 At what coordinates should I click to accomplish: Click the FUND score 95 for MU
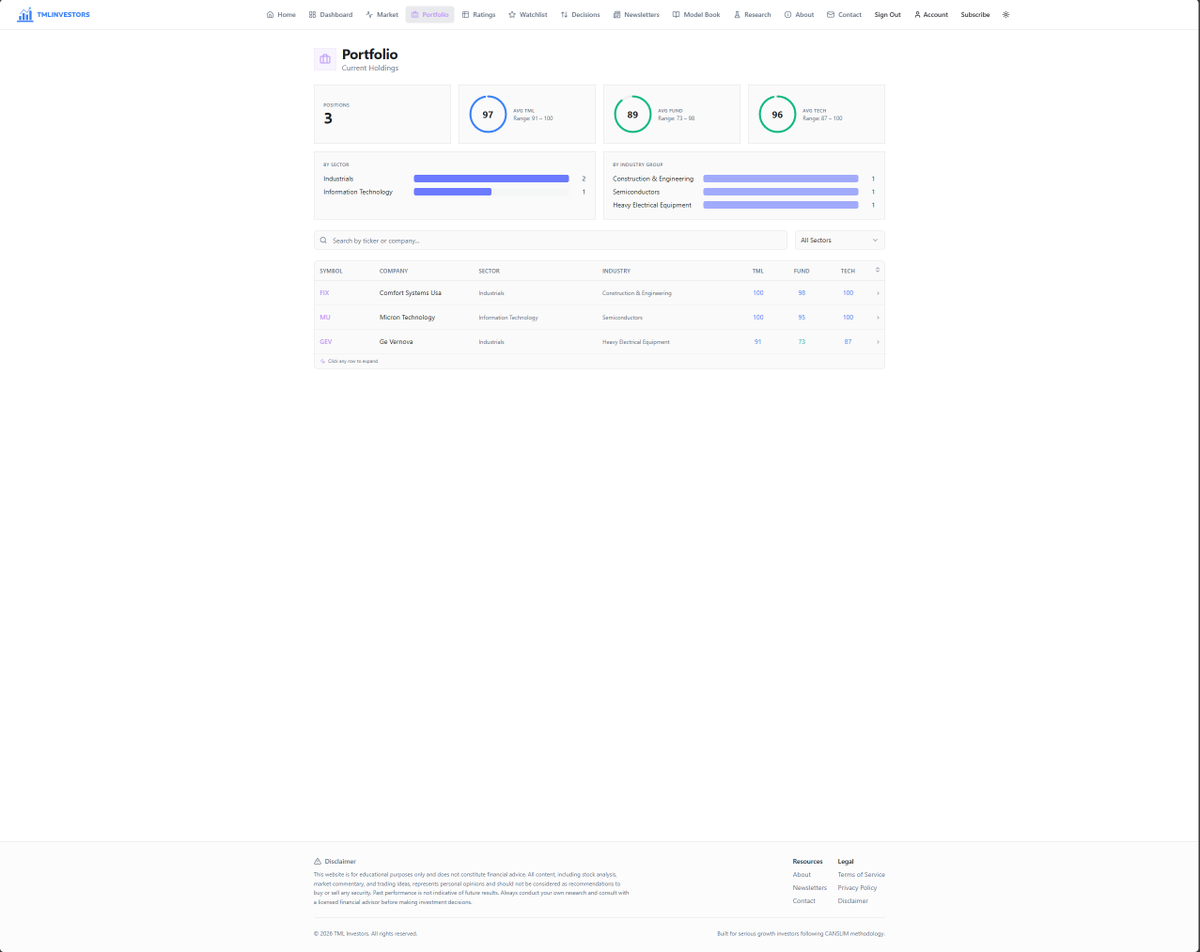[x=802, y=317]
